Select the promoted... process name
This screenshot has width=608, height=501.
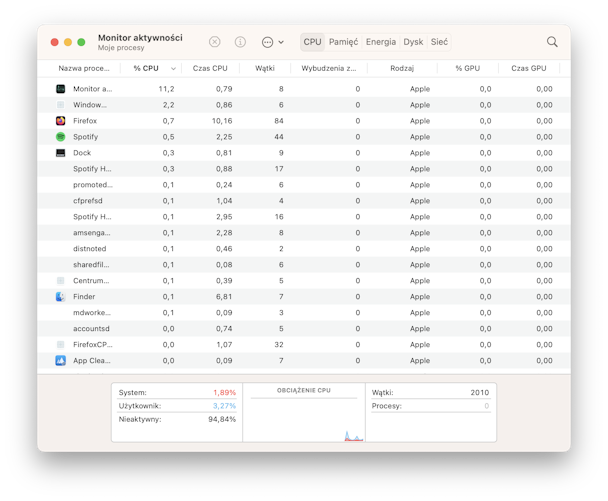[x=93, y=185]
